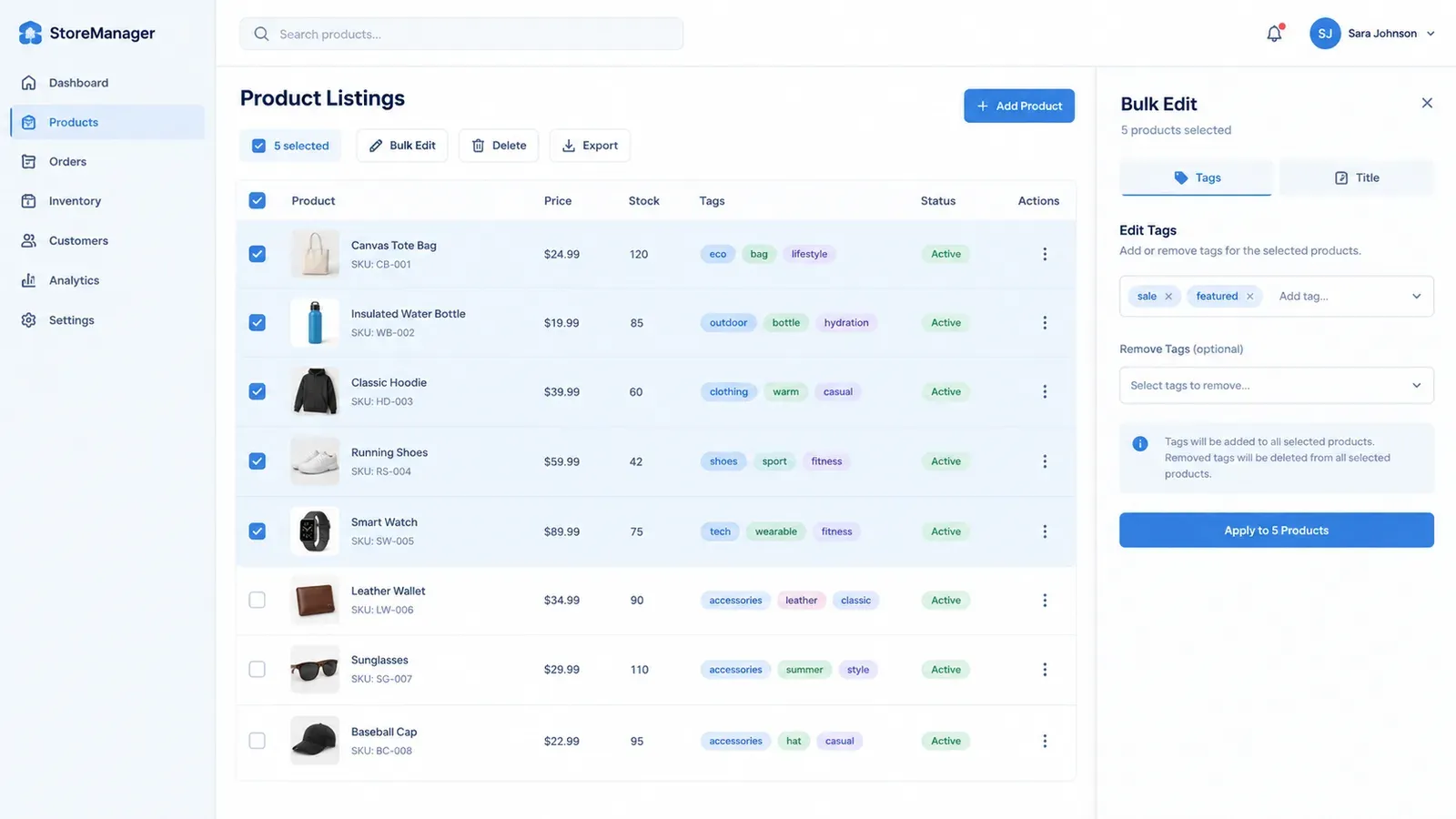Screen dimensions: 1456x819
Task: Remove the sale tag chip
Action: (x=1168, y=297)
